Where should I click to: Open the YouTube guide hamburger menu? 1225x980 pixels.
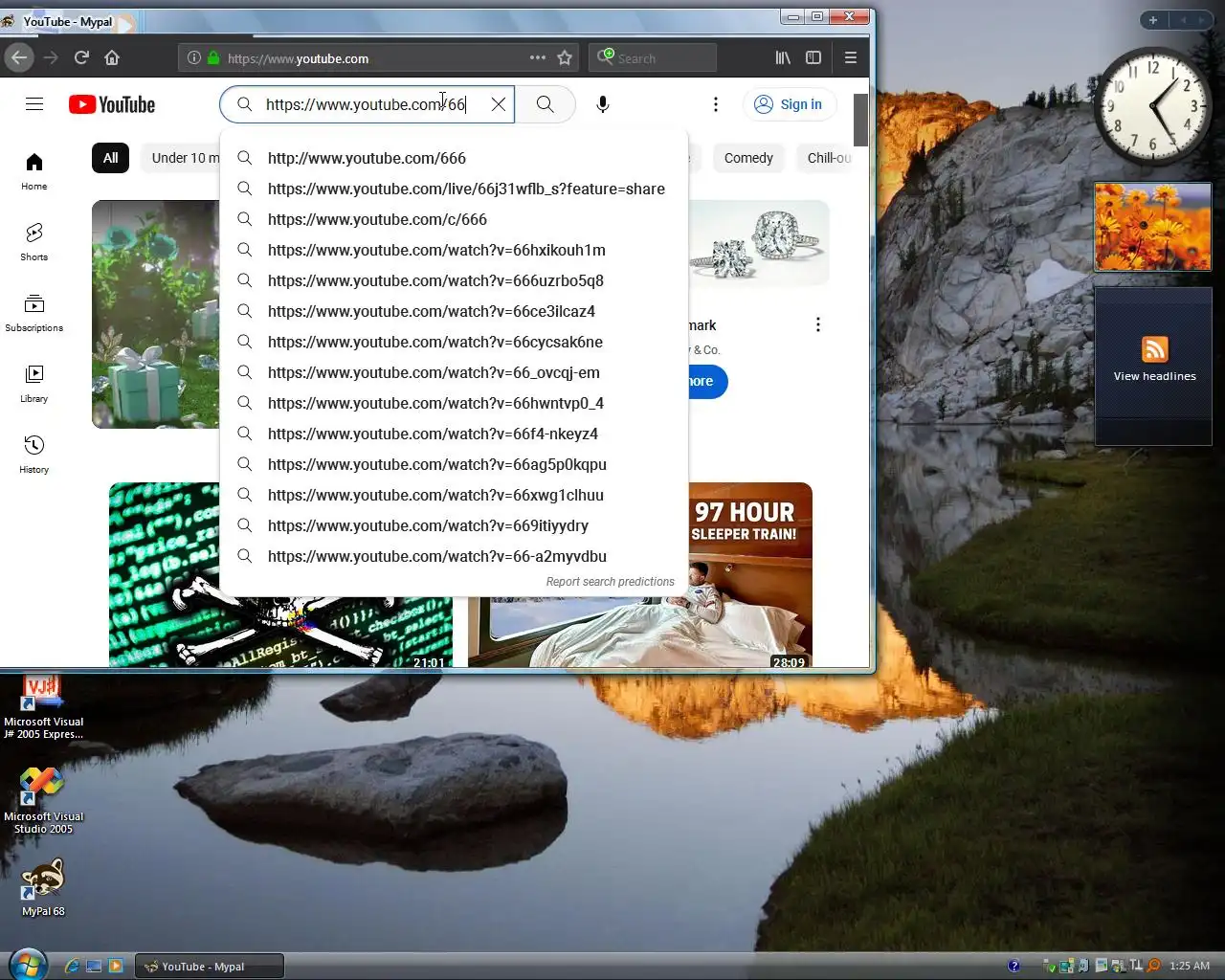34,104
